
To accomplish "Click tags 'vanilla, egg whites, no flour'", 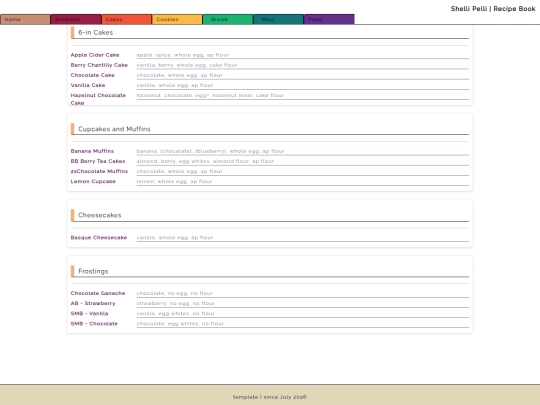I will (176, 313).
